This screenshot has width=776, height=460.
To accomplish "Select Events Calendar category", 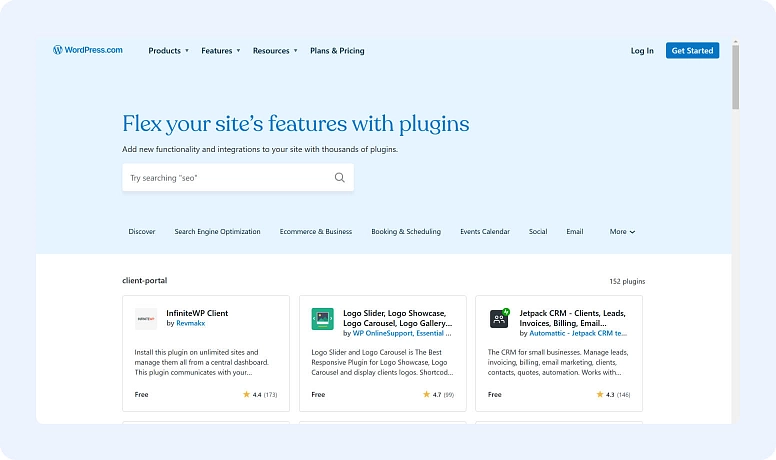I will coord(485,231).
